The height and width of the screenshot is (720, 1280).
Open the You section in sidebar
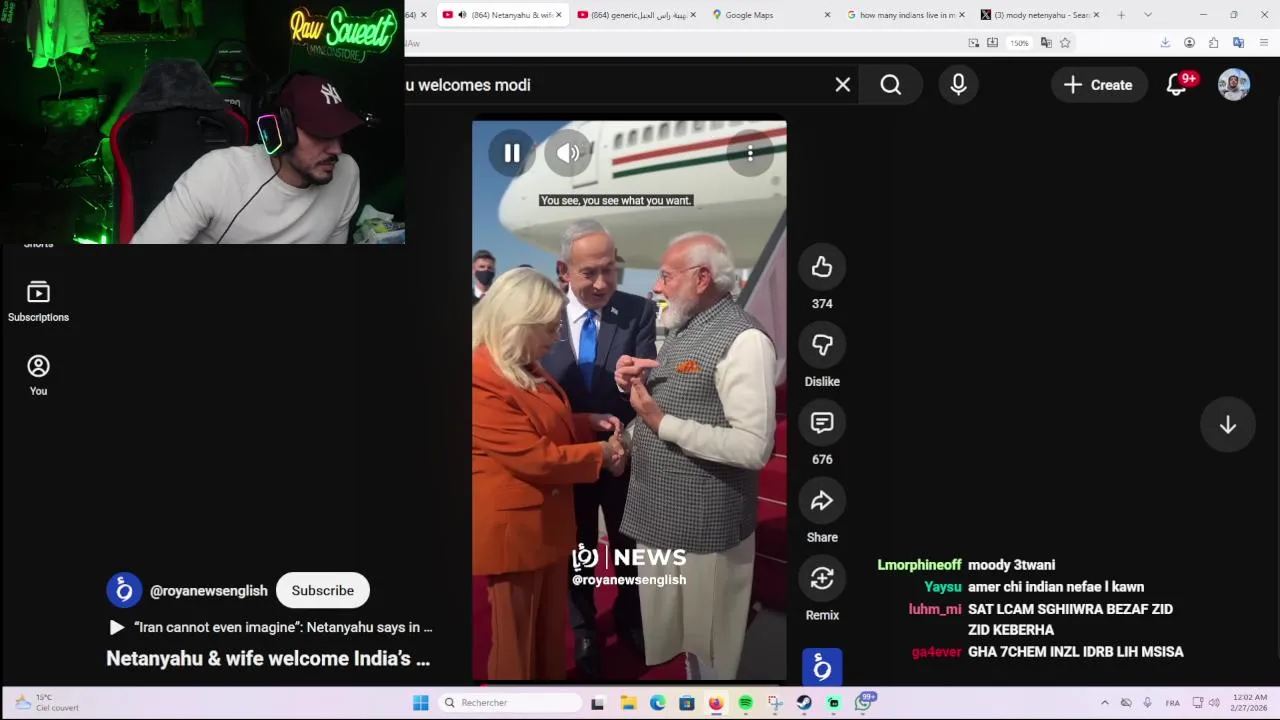pos(38,375)
